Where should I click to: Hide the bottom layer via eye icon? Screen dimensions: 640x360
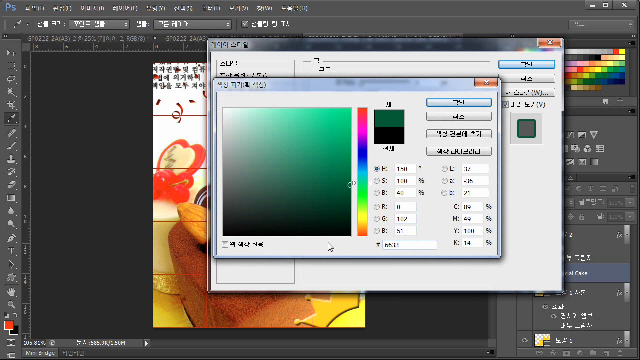click(525, 340)
